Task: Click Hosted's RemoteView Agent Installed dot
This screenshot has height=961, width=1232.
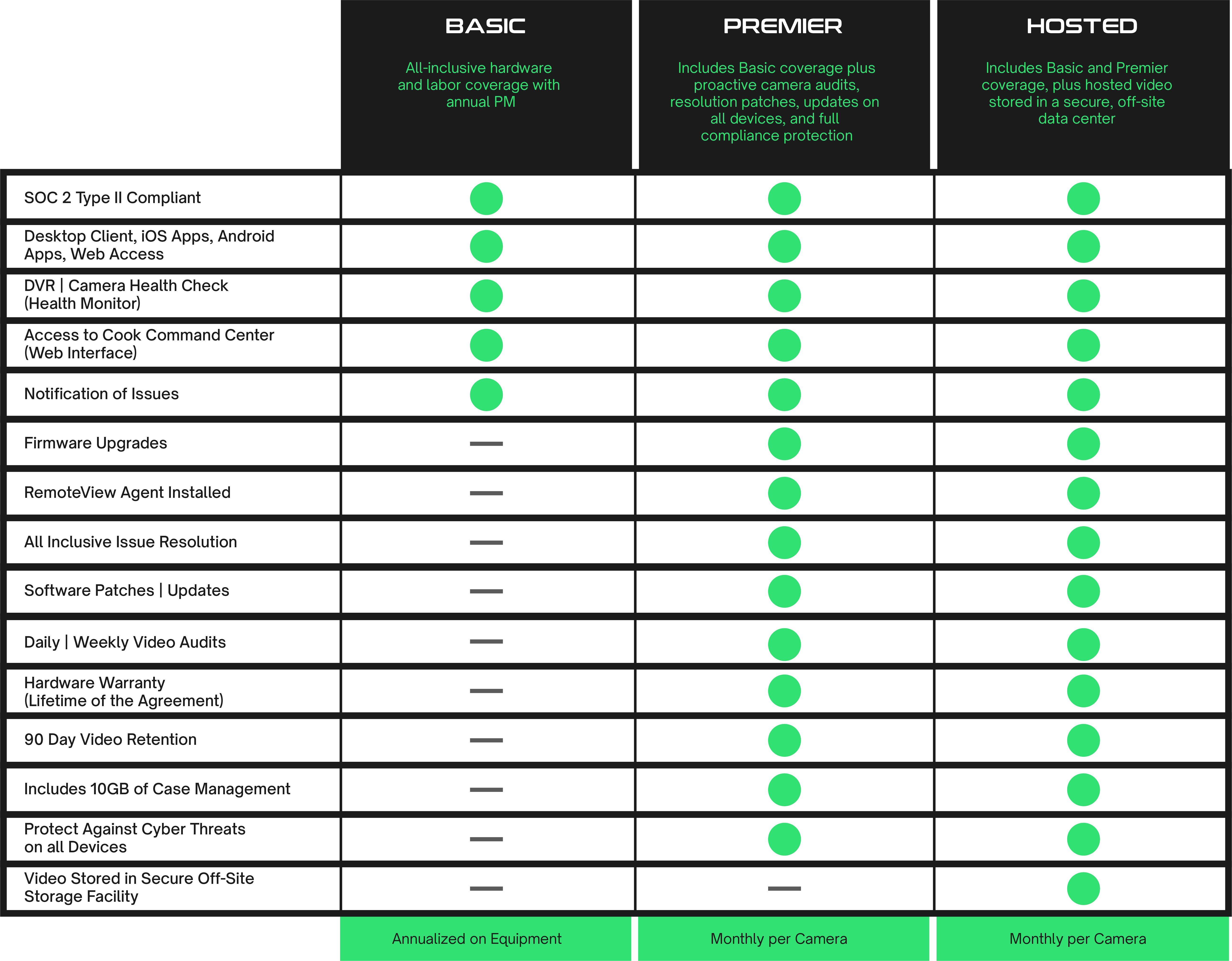Action: pyautogui.click(x=1083, y=493)
